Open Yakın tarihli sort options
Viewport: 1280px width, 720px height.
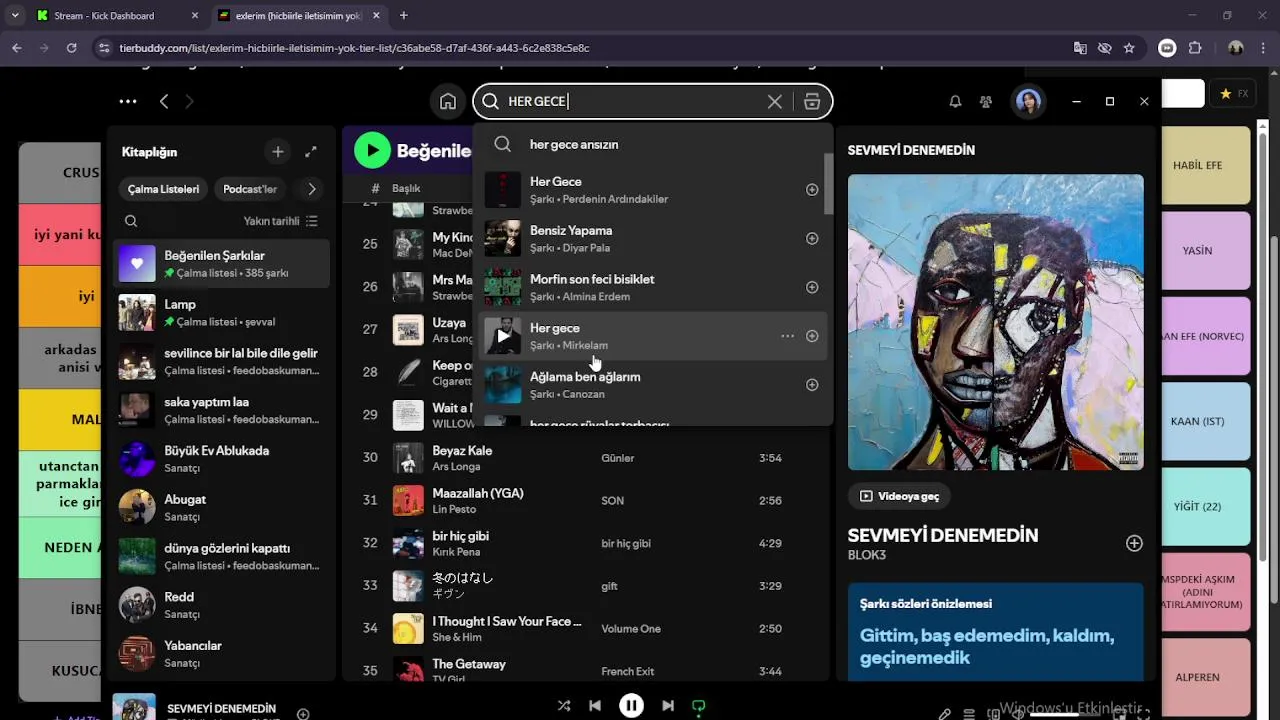click(x=280, y=221)
